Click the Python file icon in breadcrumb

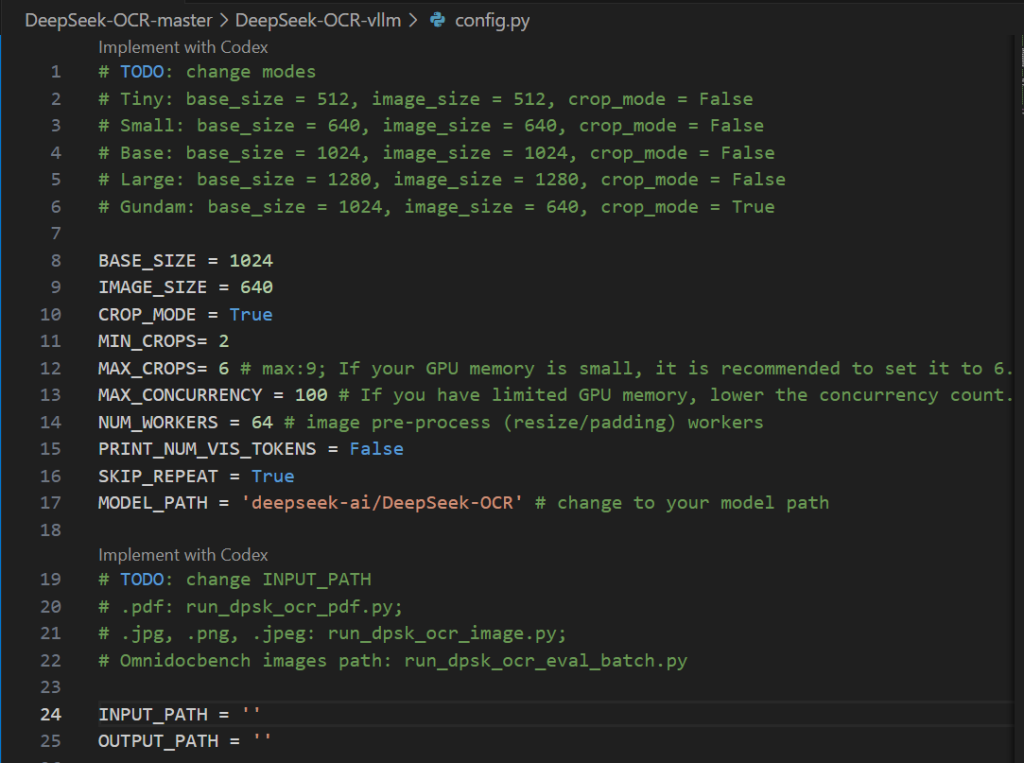point(437,20)
